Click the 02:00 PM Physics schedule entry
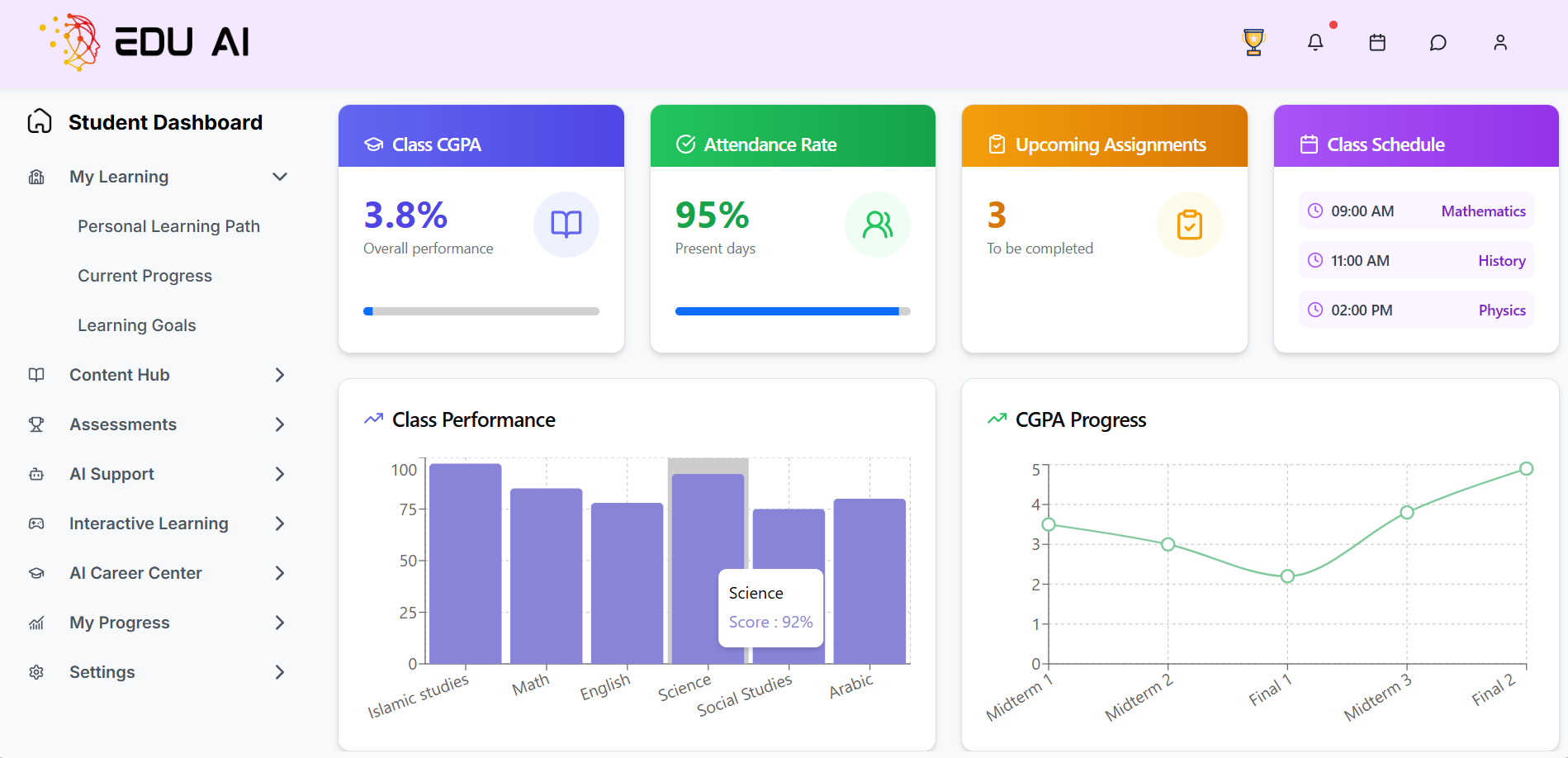Image resolution: width=1568 pixels, height=758 pixels. coord(1415,310)
